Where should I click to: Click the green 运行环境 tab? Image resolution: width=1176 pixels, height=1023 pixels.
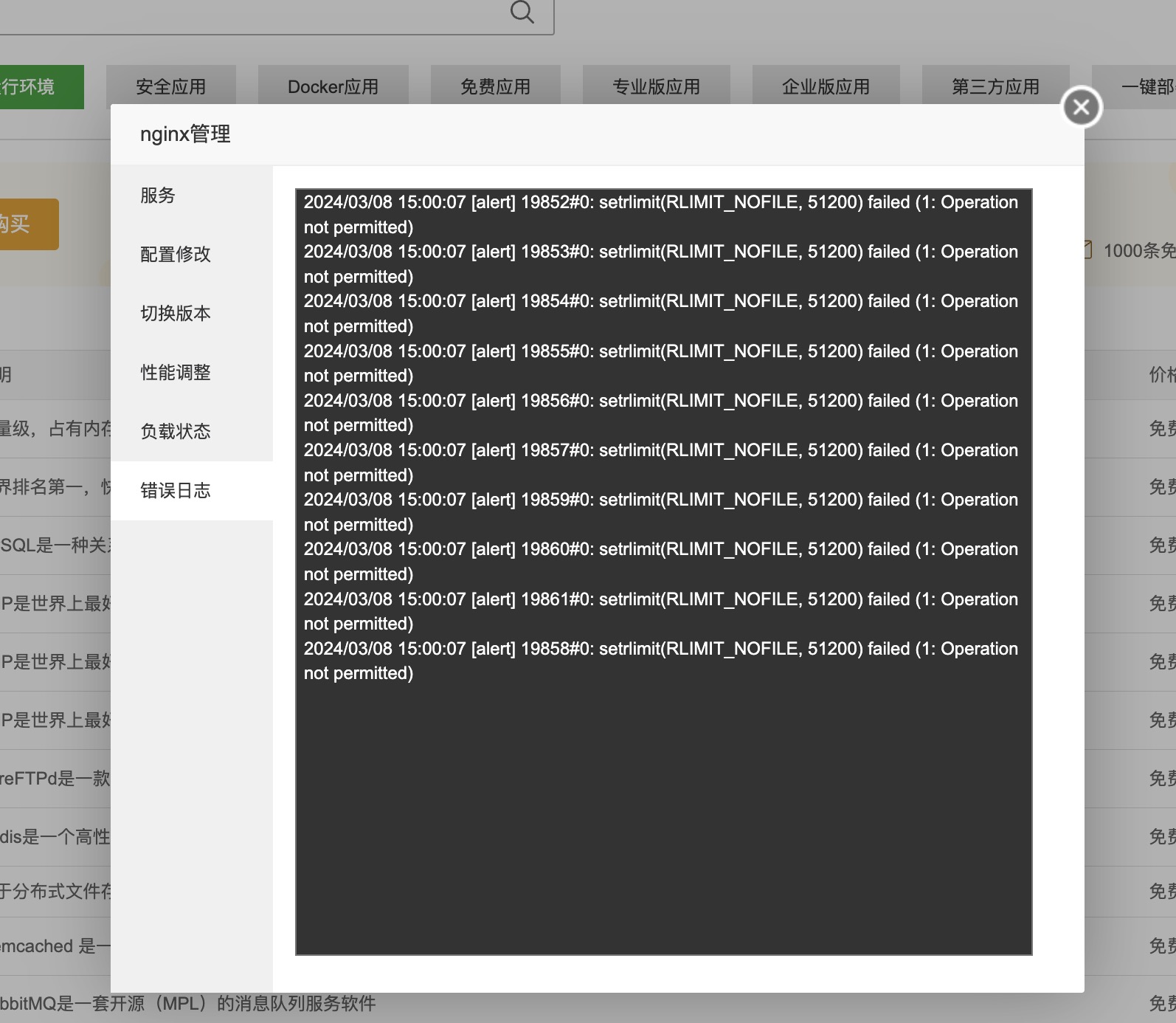tap(41, 86)
